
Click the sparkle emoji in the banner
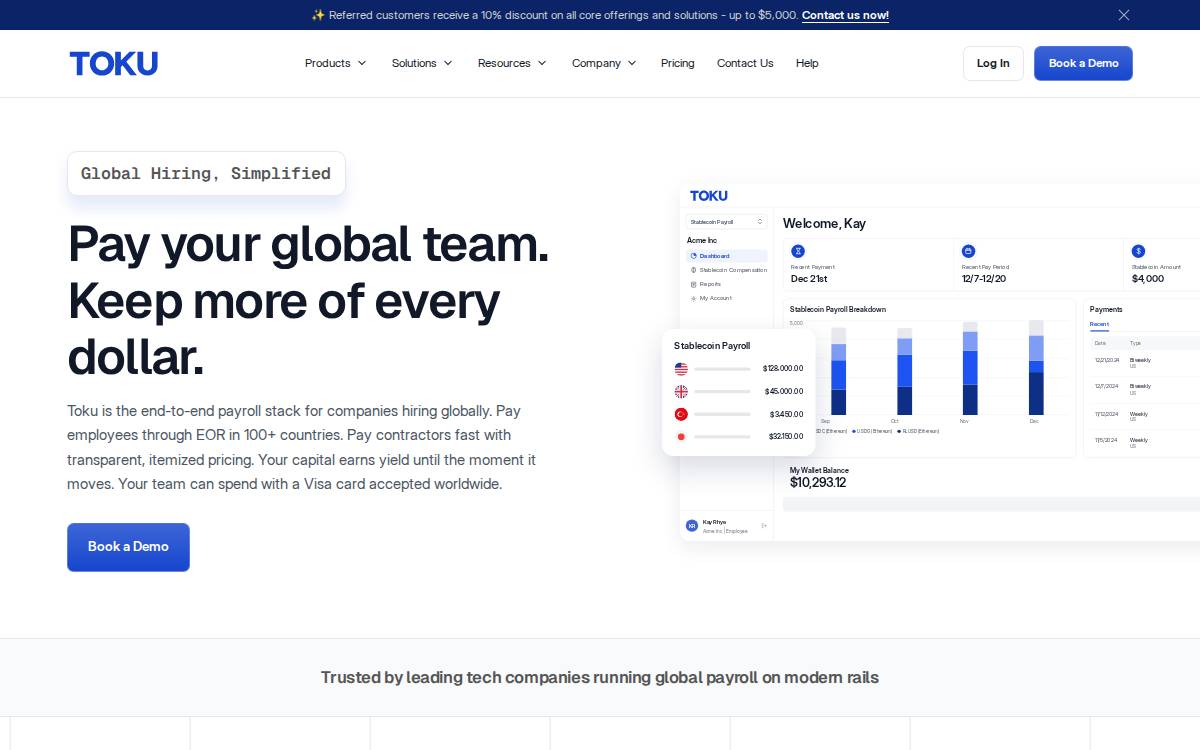click(318, 15)
